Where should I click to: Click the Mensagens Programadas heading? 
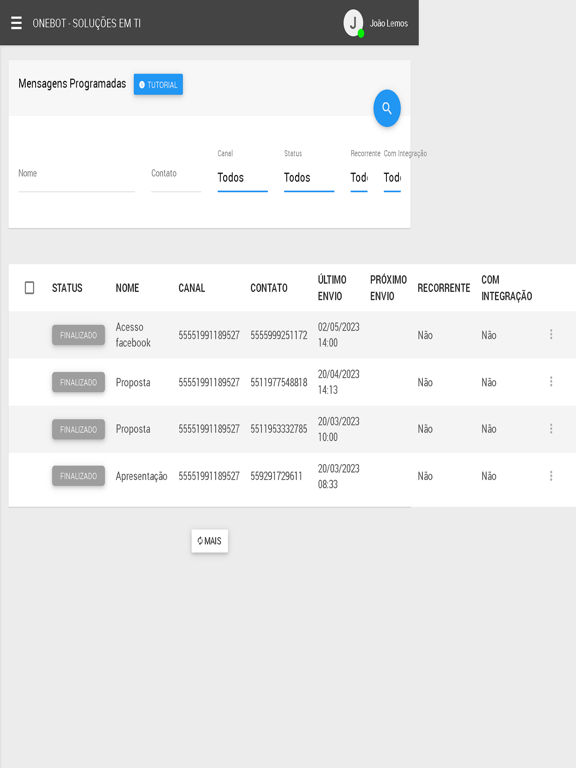click(72, 84)
